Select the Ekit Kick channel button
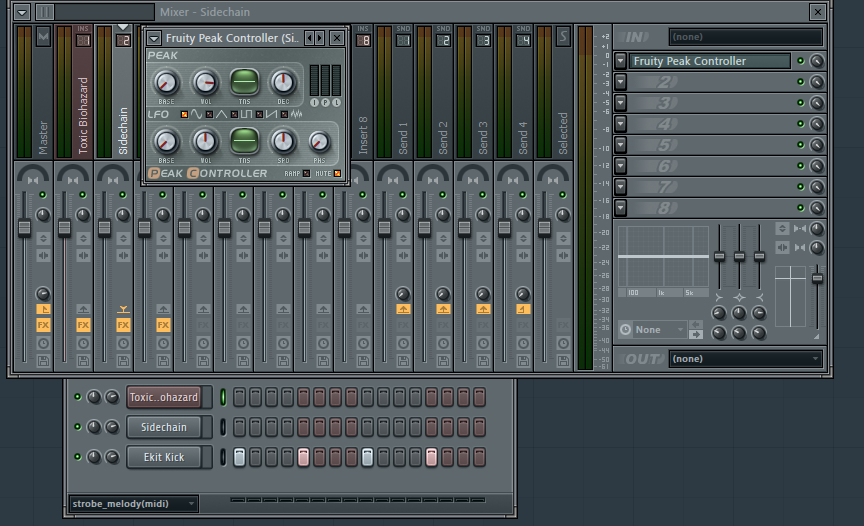The width and height of the screenshot is (864, 526). click(164, 457)
